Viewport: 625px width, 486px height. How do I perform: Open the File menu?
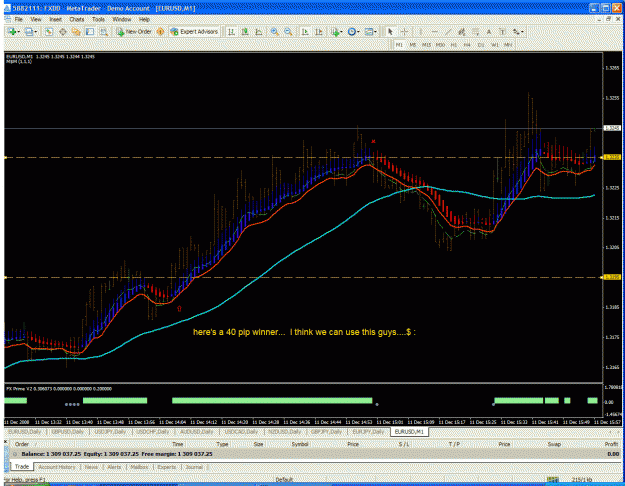(x=19, y=19)
